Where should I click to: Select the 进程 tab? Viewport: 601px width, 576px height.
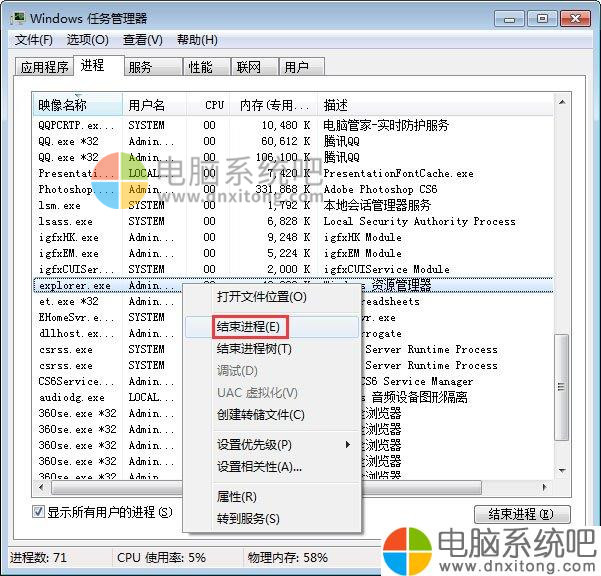(99, 66)
